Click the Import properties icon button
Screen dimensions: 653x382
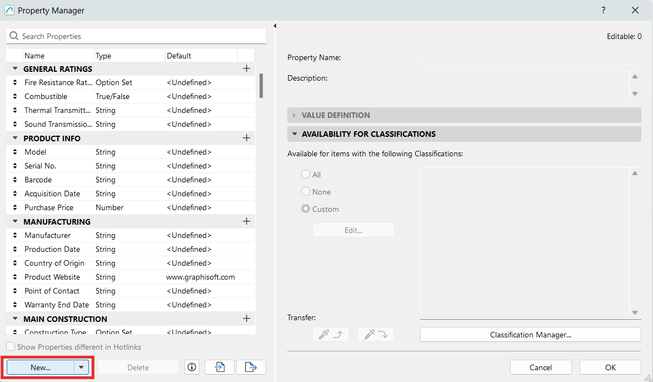(x=219, y=367)
